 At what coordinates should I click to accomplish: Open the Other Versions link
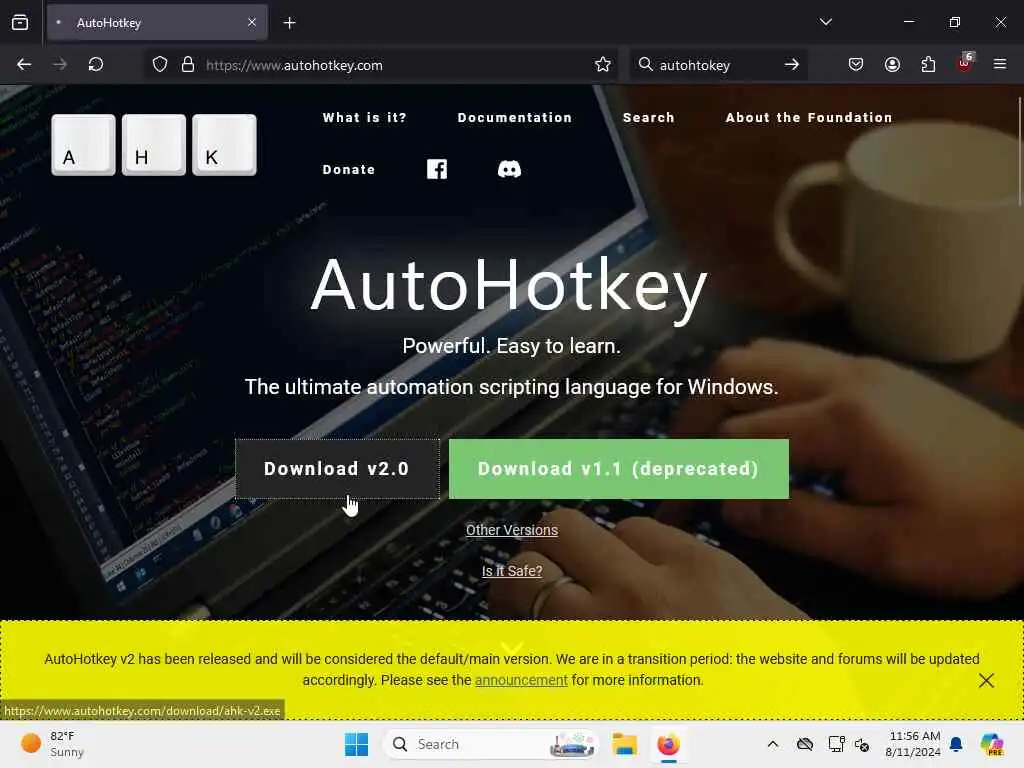(512, 530)
